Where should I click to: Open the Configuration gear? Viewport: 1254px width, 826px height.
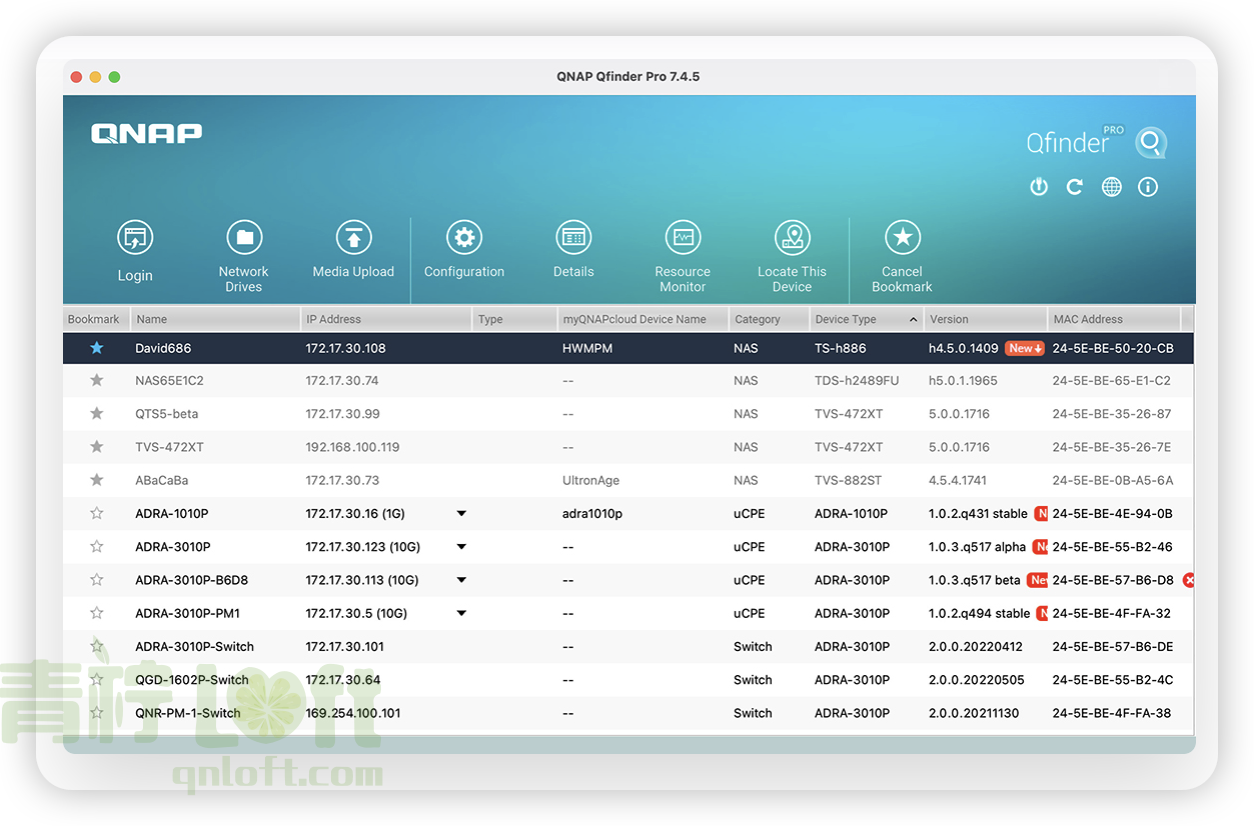click(464, 238)
